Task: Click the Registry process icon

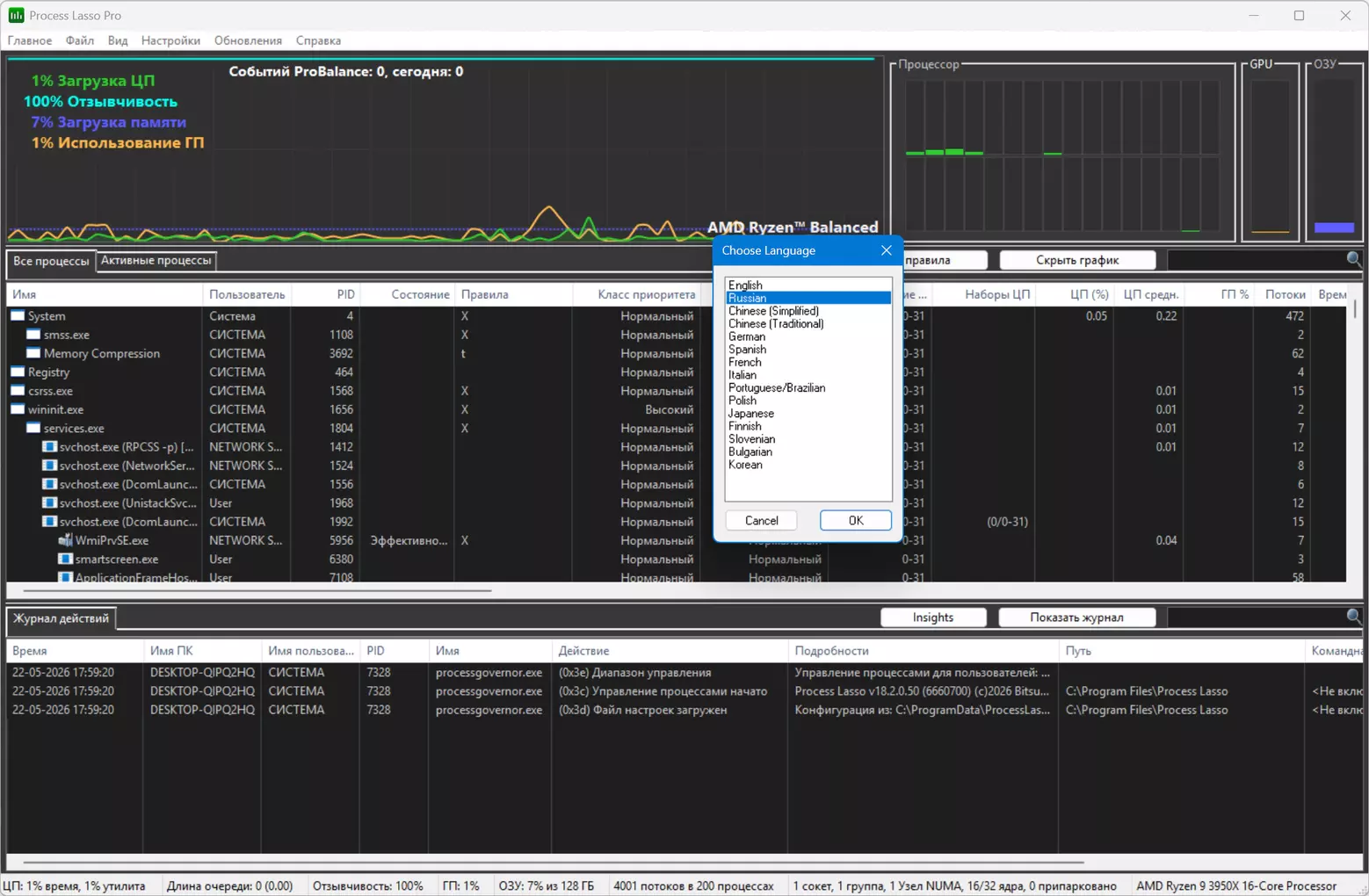Action: point(18,372)
